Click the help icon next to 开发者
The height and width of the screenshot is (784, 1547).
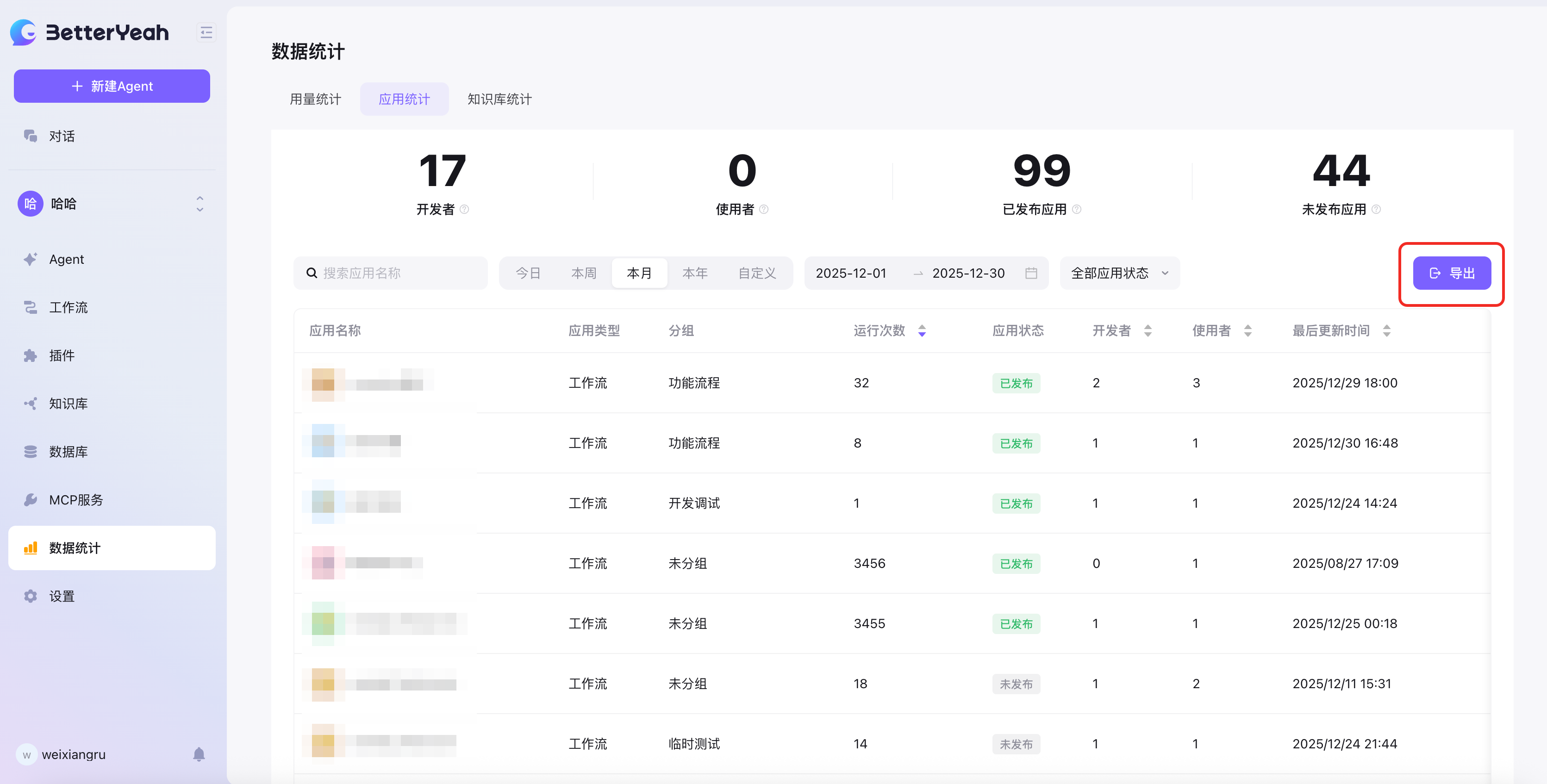464,210
